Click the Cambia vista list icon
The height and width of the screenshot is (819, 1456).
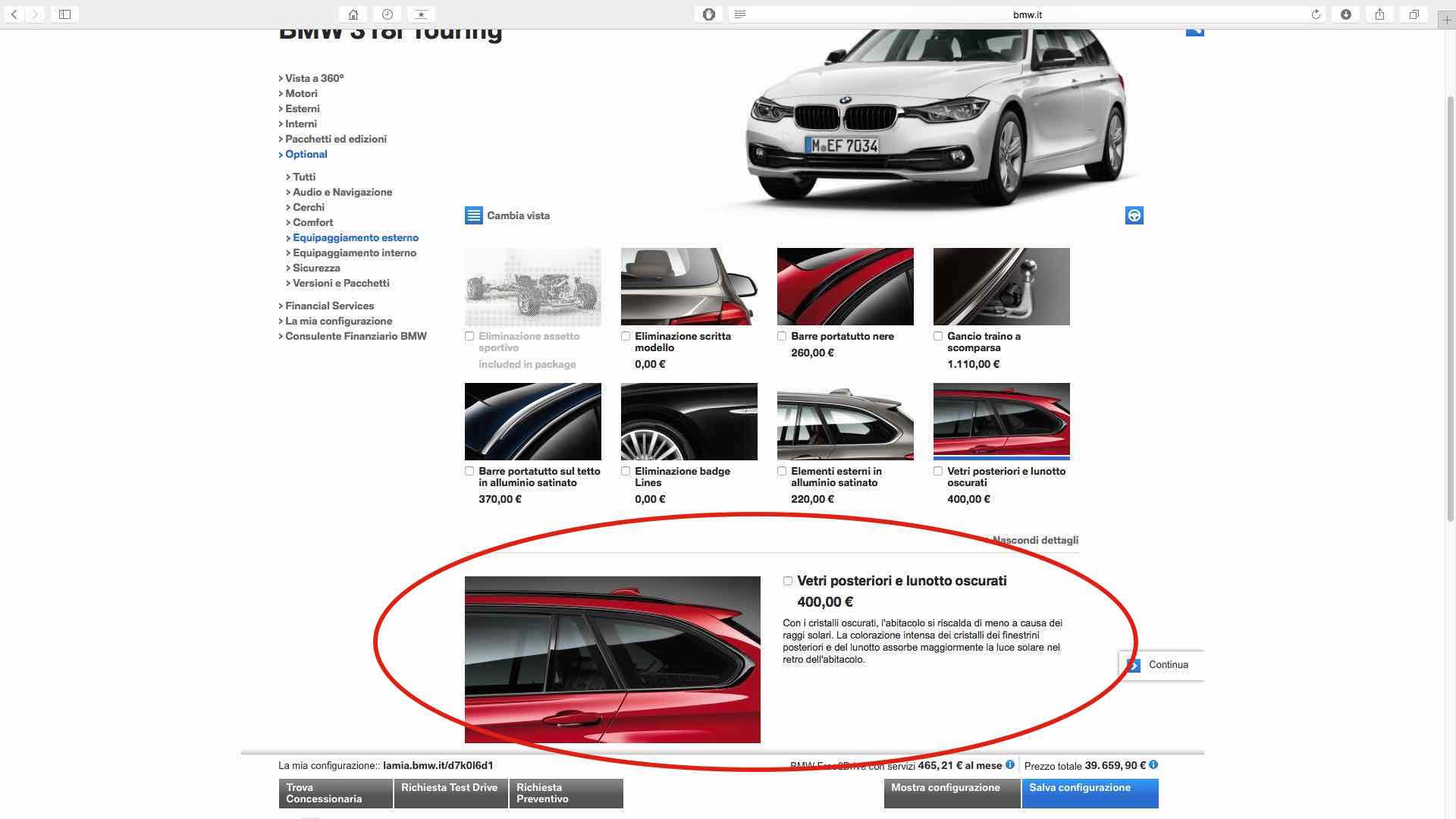473,215
